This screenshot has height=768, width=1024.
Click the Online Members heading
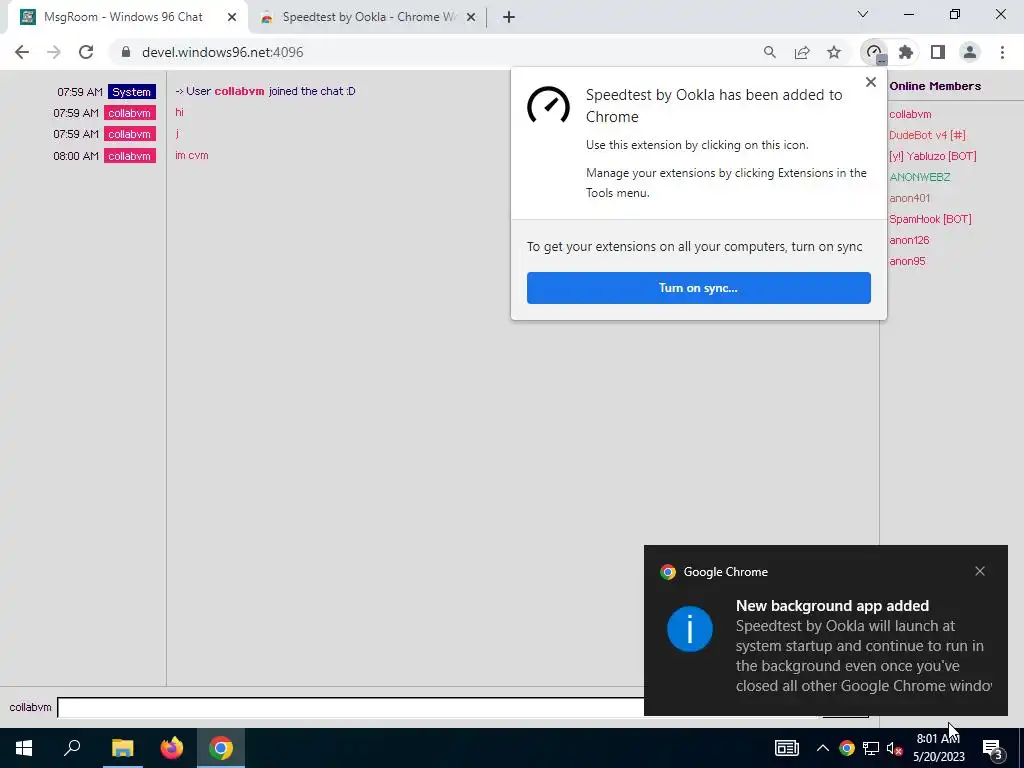point(935,86)
